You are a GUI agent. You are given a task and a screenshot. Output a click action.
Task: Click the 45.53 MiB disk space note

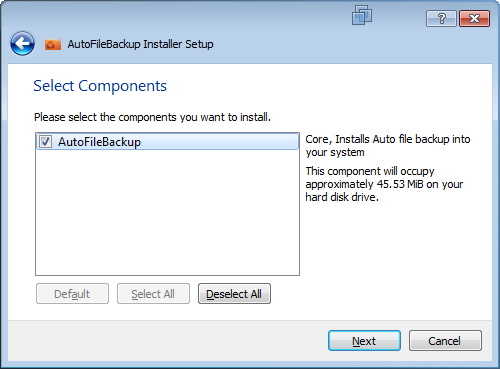pos(384,184)
